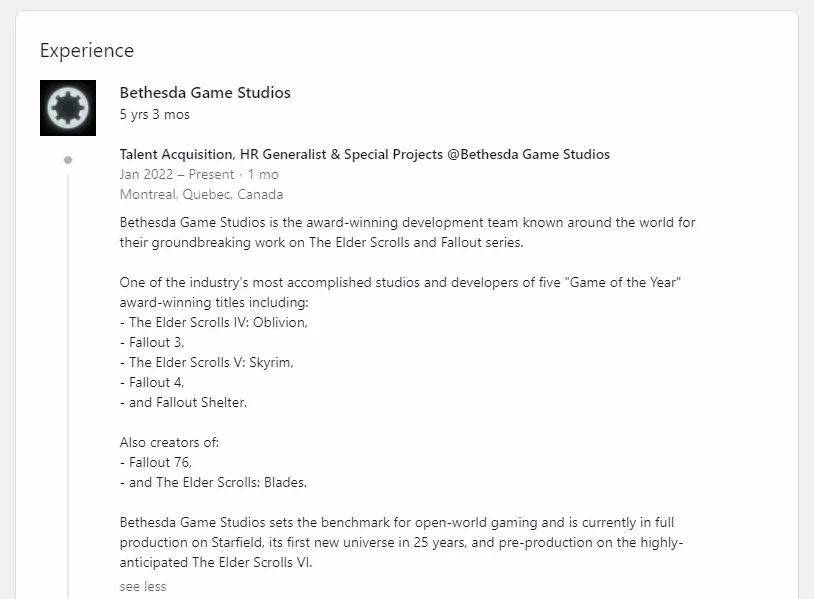Screen dimensions: 814x599
Task: Click the 'One of the industry's most accomplished' sentence
Action: point(400,292)
